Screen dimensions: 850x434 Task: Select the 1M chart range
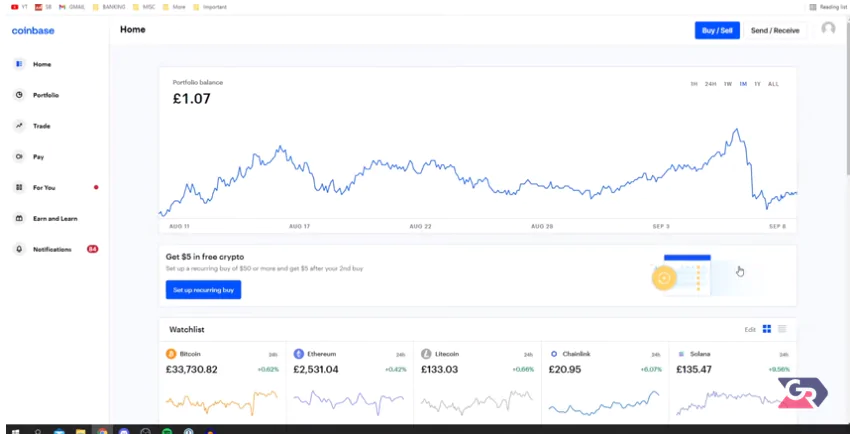click(x=743, y=84)
